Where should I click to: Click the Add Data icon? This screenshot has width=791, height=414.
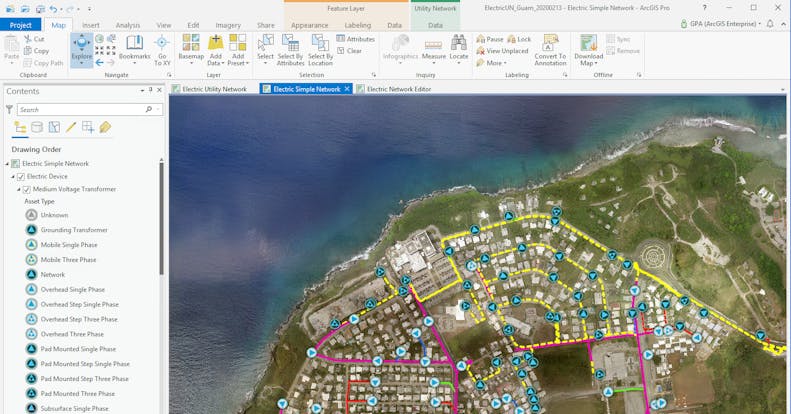click(x=215, y=42)
